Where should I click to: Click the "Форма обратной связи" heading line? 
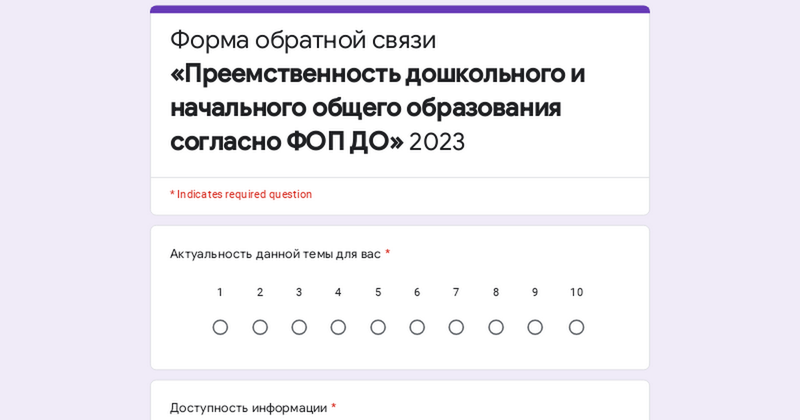[303, 40]
